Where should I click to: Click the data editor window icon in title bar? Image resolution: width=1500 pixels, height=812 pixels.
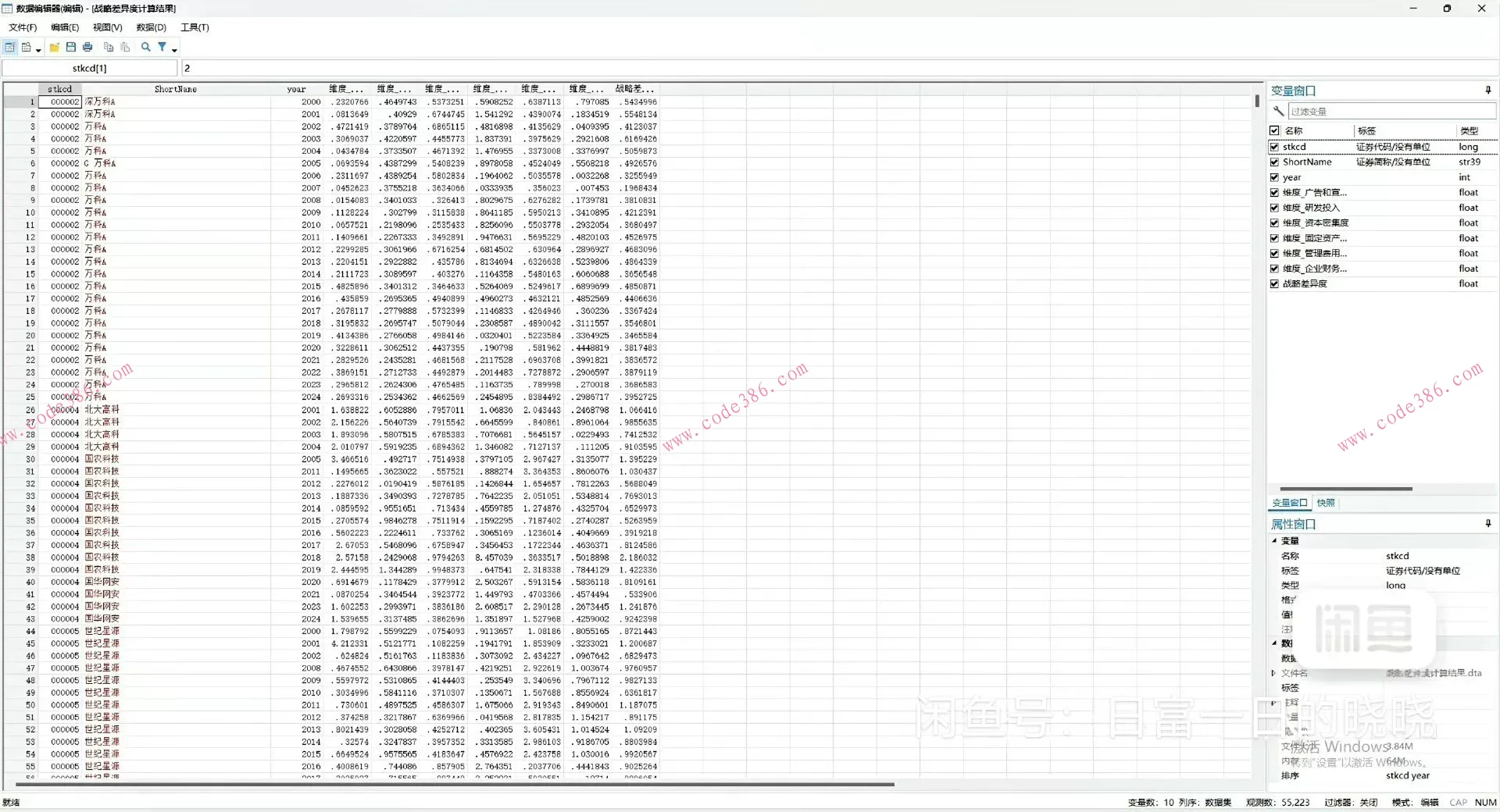click(7, 9)
